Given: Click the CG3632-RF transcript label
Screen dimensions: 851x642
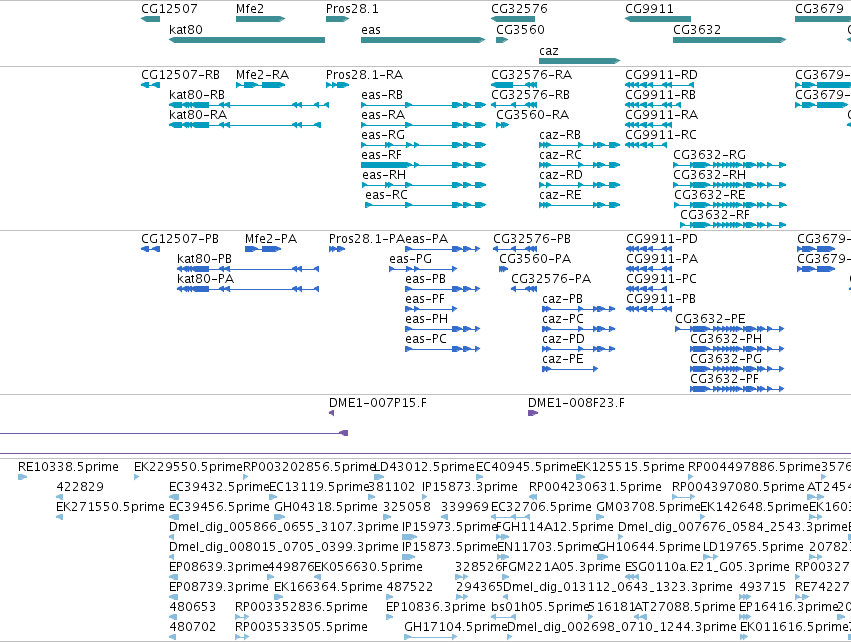Looking at the screenshot, I should pyautogui.click(x=715, y=215).
